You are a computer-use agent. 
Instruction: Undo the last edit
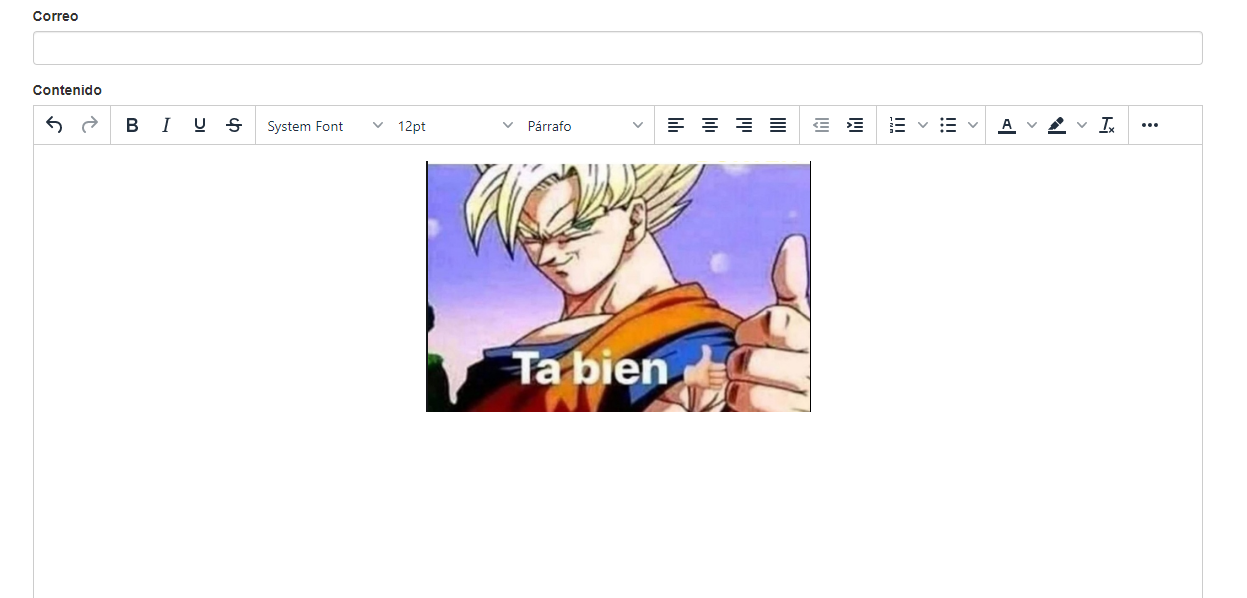click(x=55, y=125)
